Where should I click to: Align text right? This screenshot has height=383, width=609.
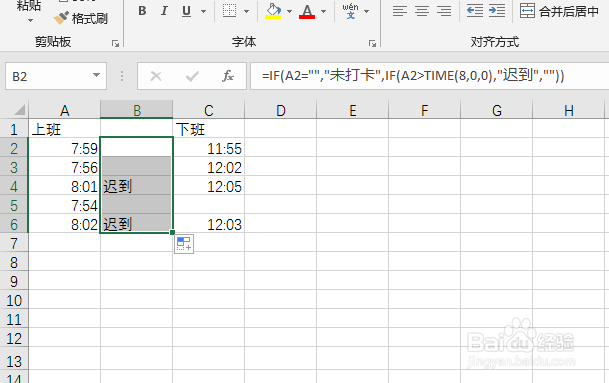point(444,11)
